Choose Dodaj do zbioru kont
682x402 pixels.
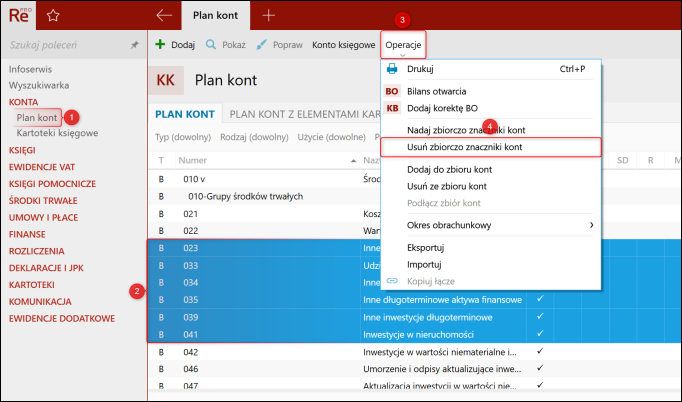coord(491,169)
